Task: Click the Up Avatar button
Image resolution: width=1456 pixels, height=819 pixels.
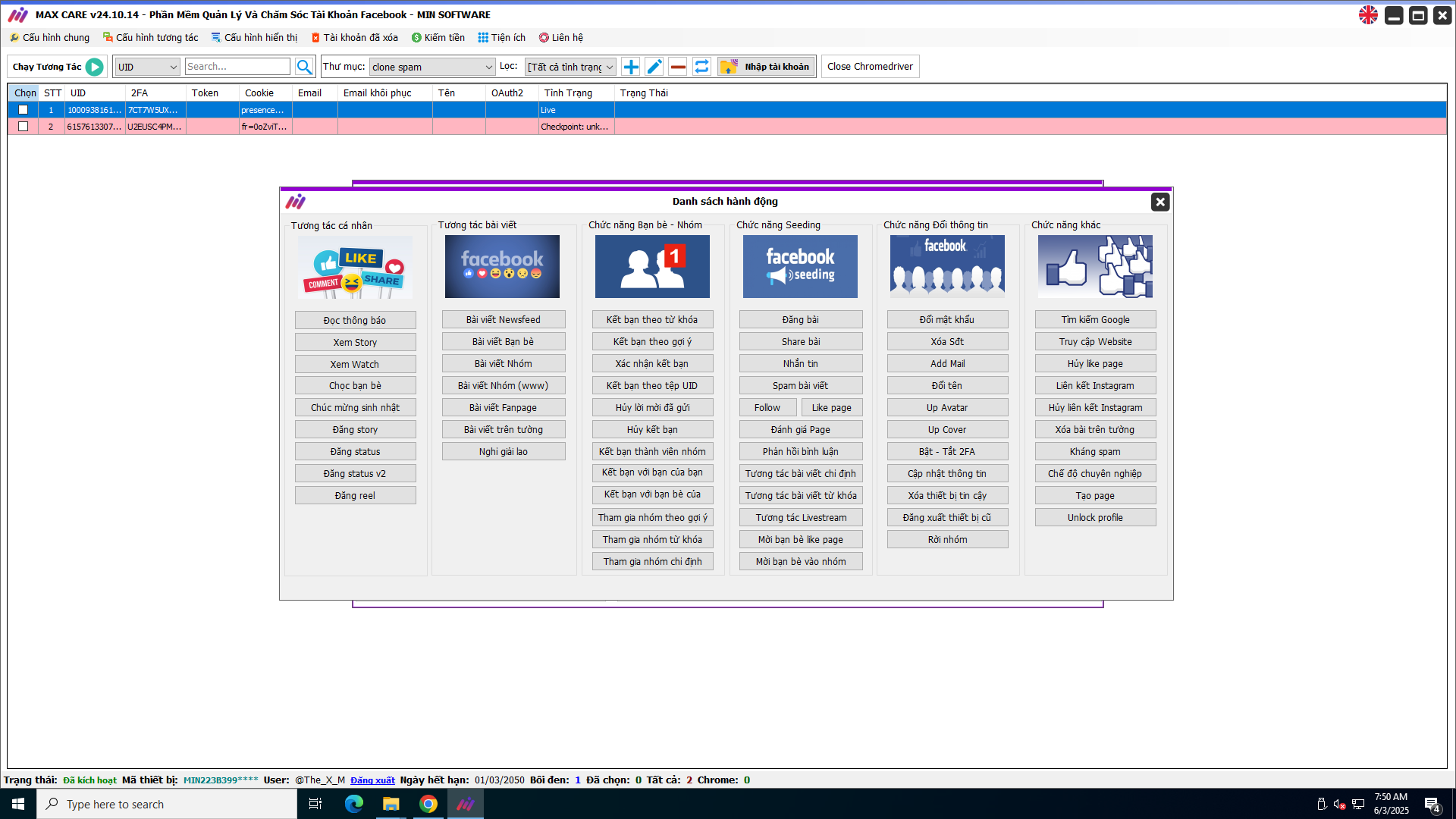Action: (947, 407)
